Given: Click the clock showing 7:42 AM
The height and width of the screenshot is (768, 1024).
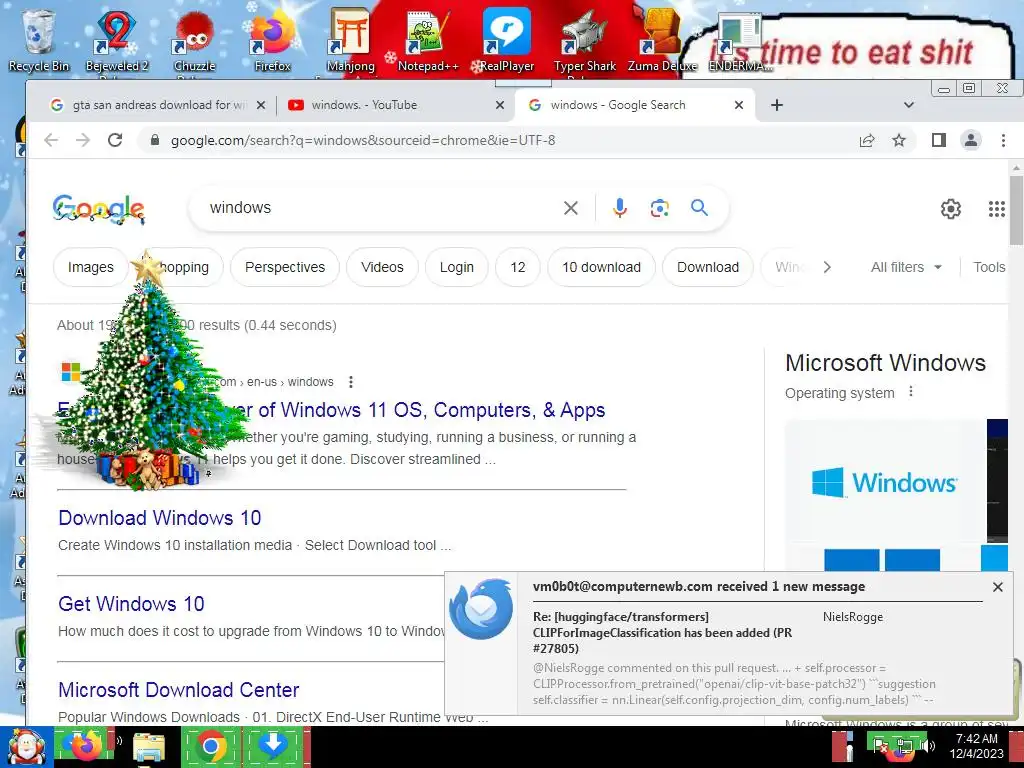Looking at the screenshot, I should pos(976,739).
